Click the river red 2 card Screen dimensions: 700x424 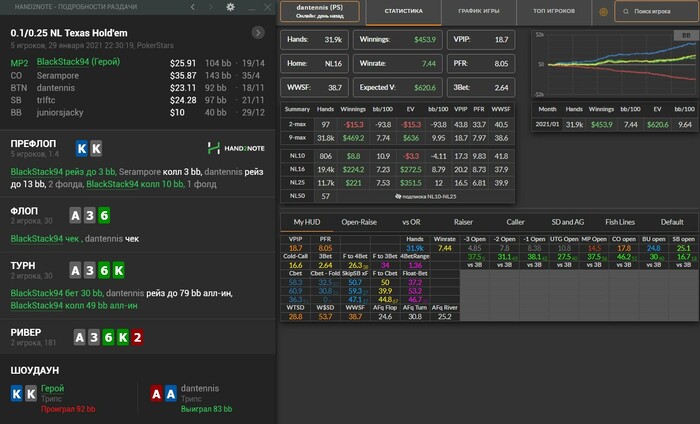(x=138, y=337)
